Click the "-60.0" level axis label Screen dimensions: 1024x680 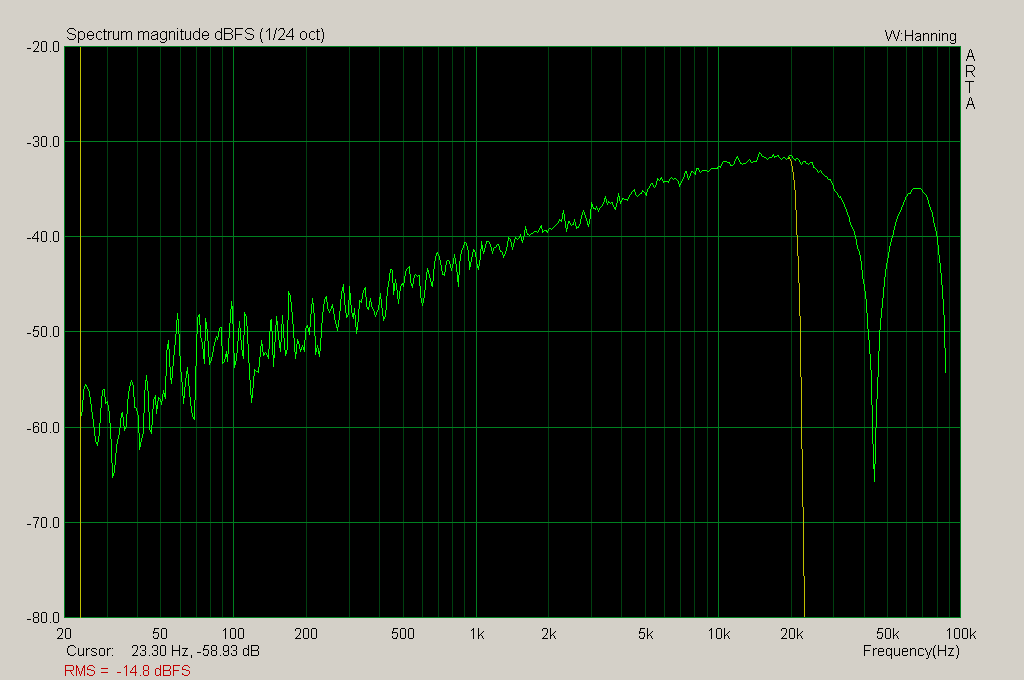coord(43,428)
